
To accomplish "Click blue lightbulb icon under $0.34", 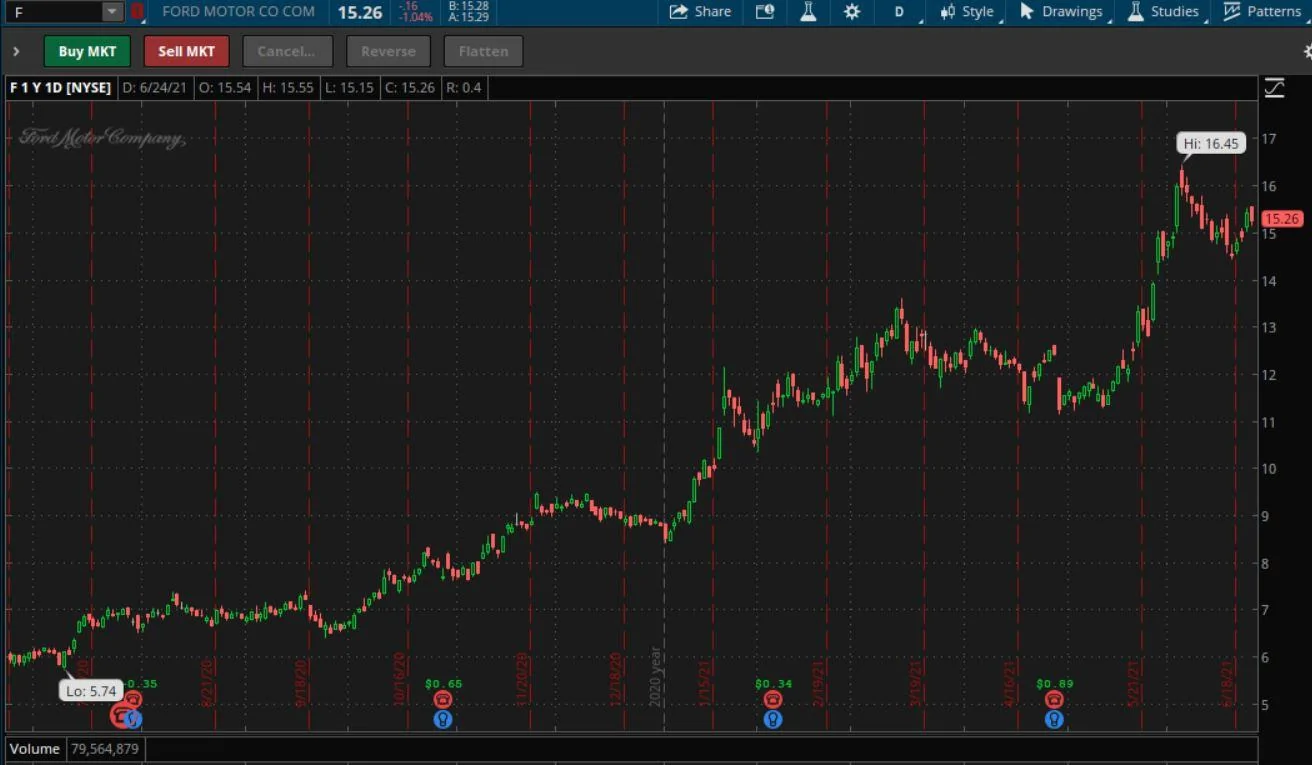I will 772,719.
